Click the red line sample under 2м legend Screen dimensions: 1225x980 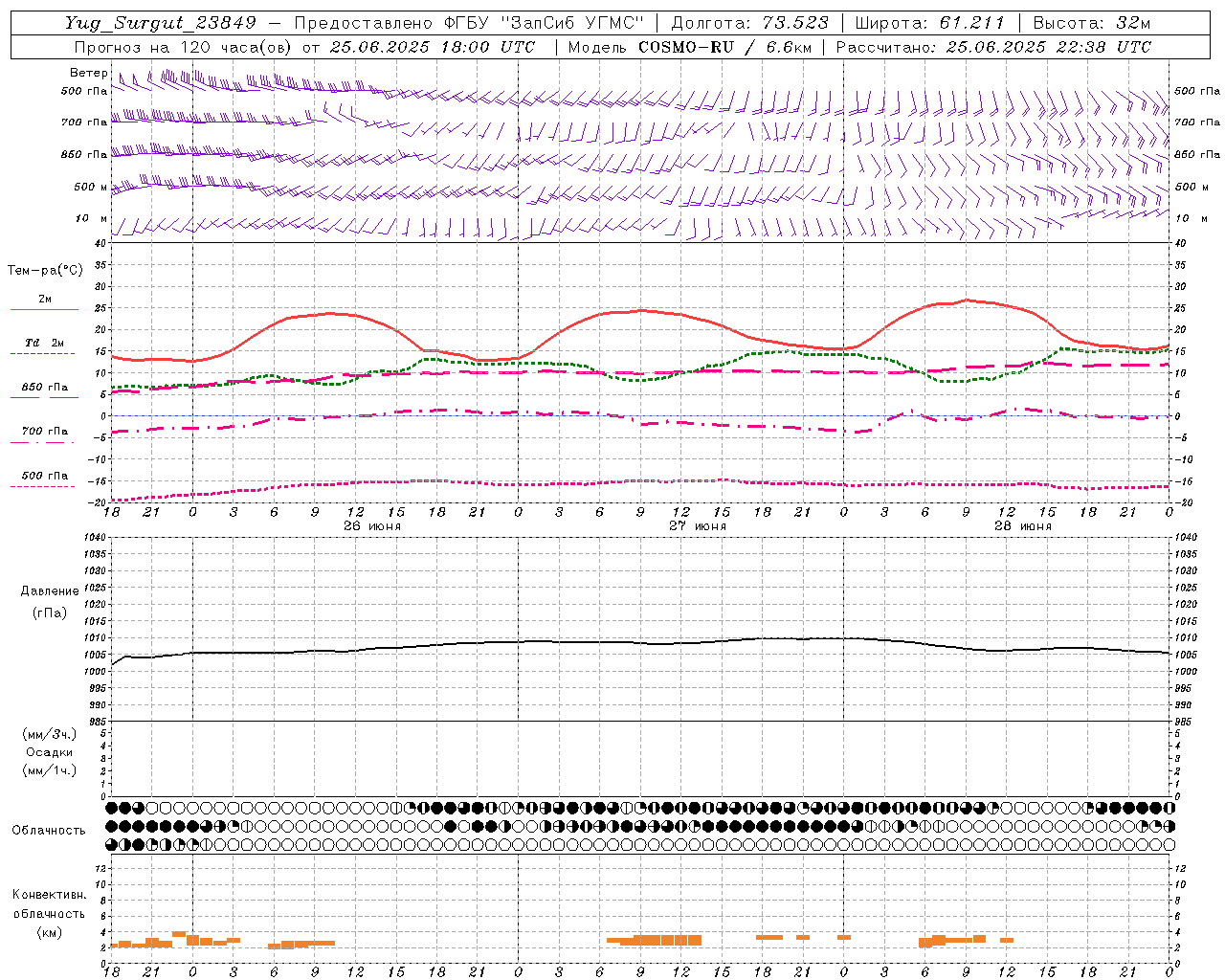point(44,310)
